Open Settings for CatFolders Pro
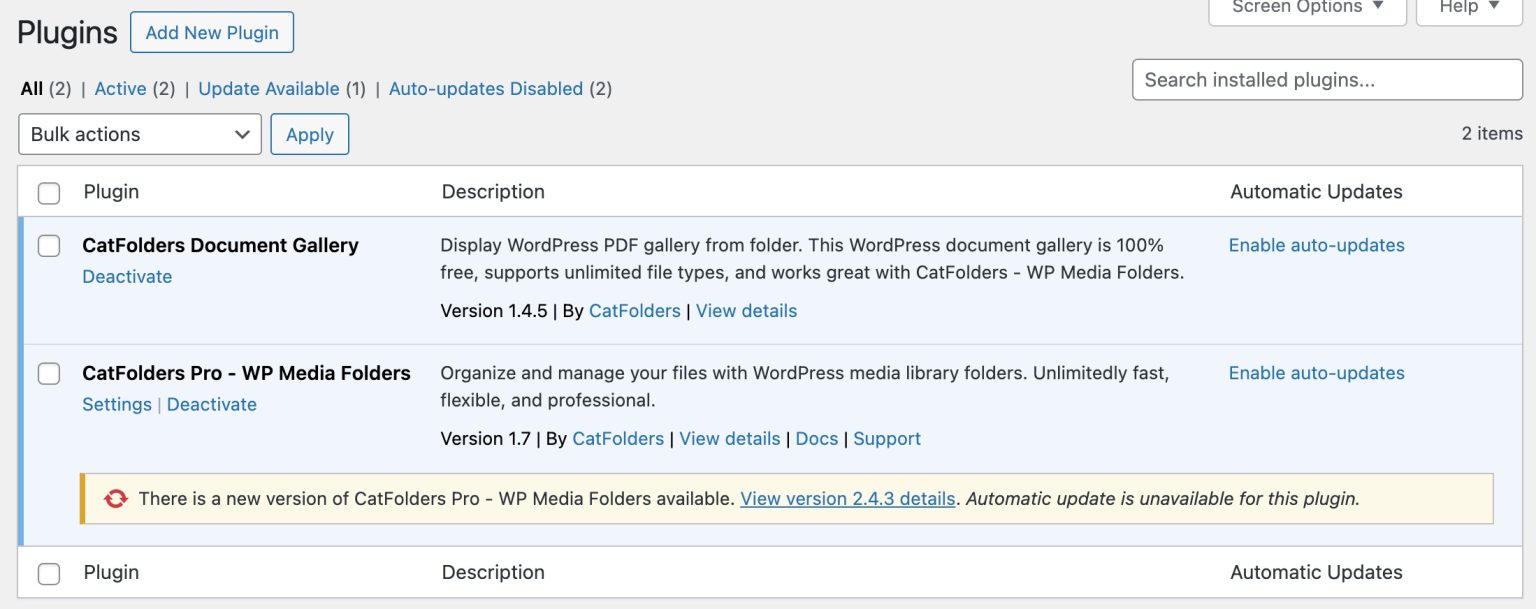 pyautogui.click(x=117, y=404)
